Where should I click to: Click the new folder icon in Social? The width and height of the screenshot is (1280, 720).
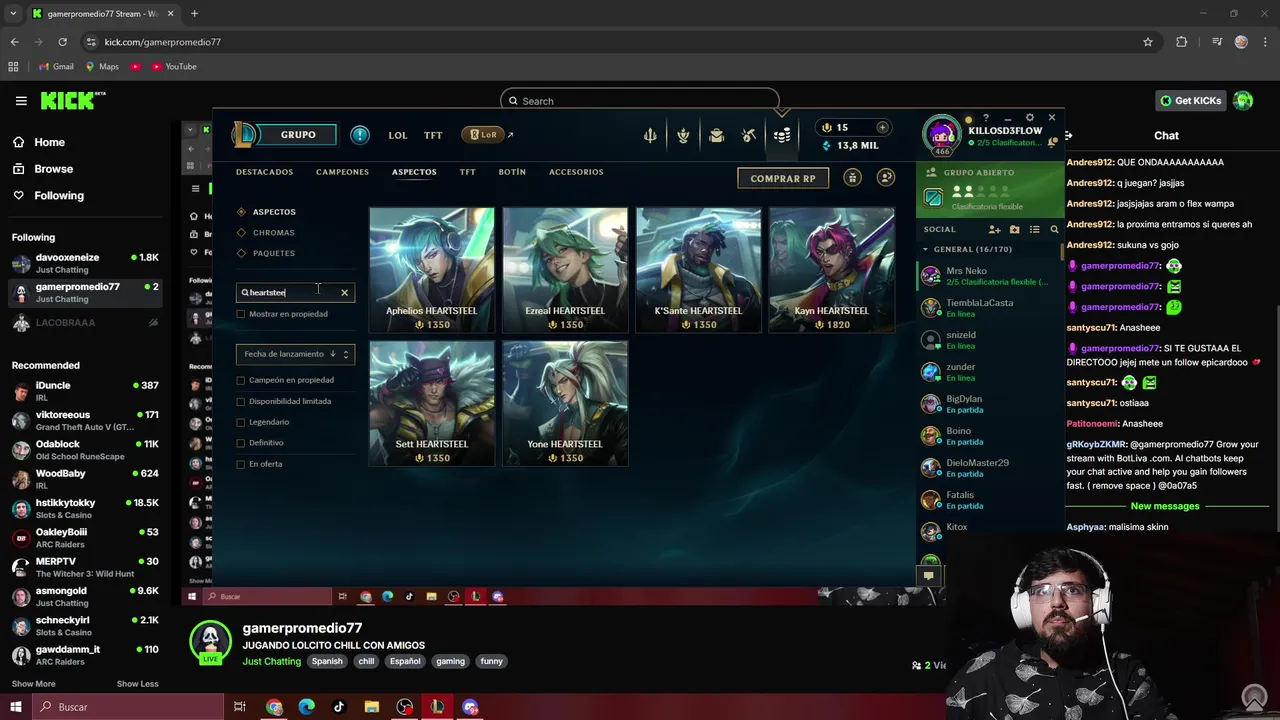(x=1014, y=229)
